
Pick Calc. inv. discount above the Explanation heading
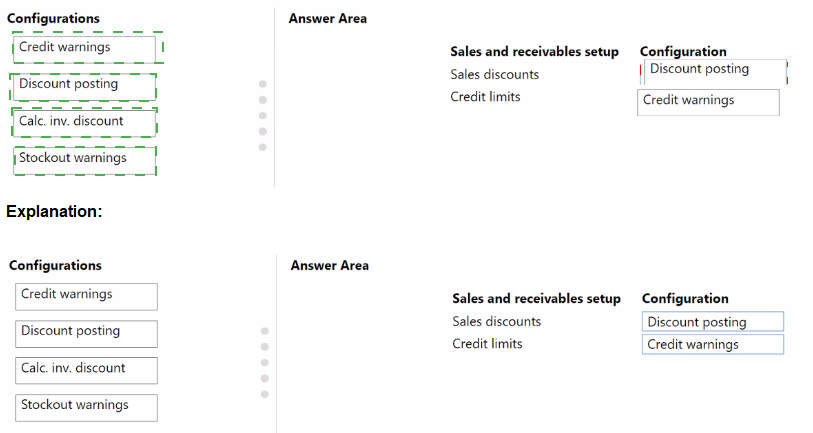pos(84,122)
